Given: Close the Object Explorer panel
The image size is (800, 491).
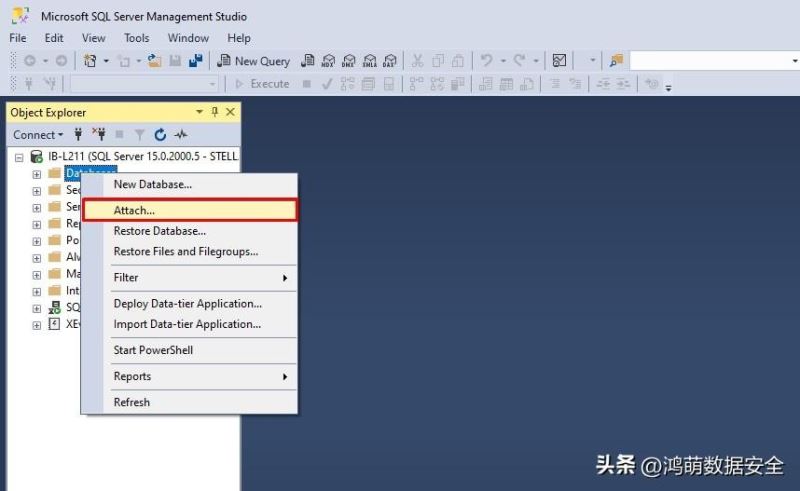Looking at the screenshot, I should click(x=231, y=112).
